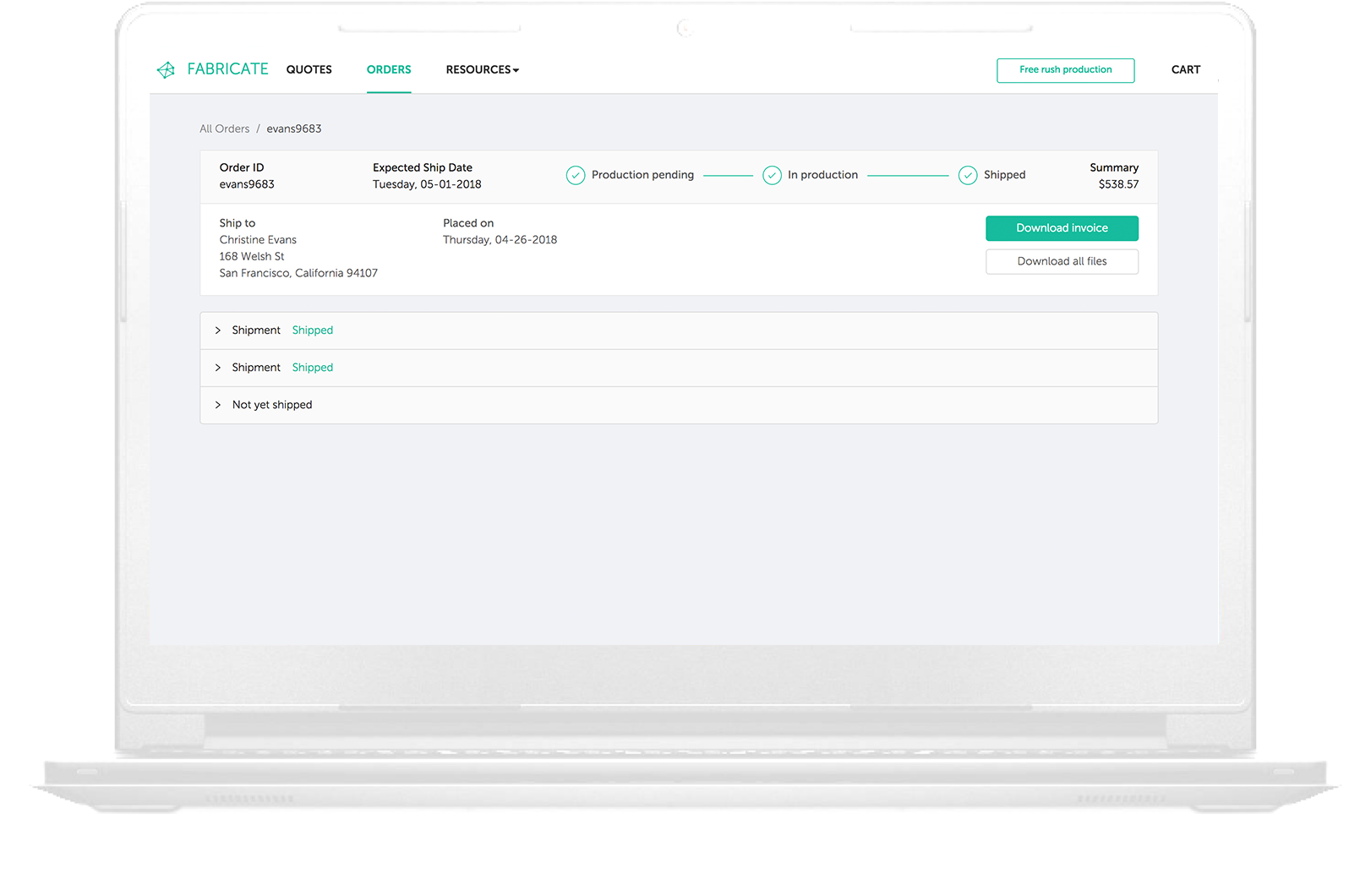Select the Orders tab
1371x896 pixels.
(x=389, y=69)
